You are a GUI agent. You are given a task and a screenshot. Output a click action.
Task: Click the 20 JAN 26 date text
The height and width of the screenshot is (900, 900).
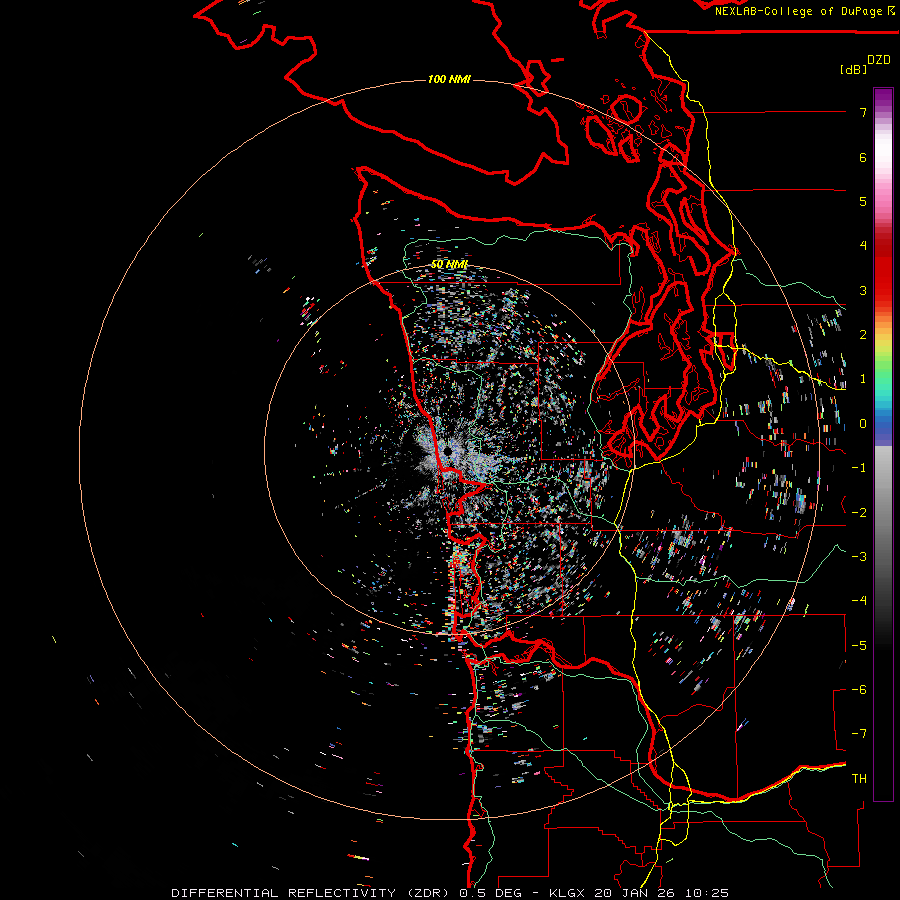click(635, 893)
